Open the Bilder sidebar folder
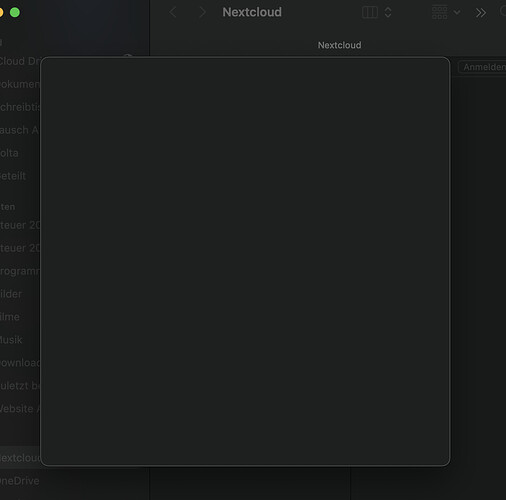506x500 pixels. [x=11, y=294]
